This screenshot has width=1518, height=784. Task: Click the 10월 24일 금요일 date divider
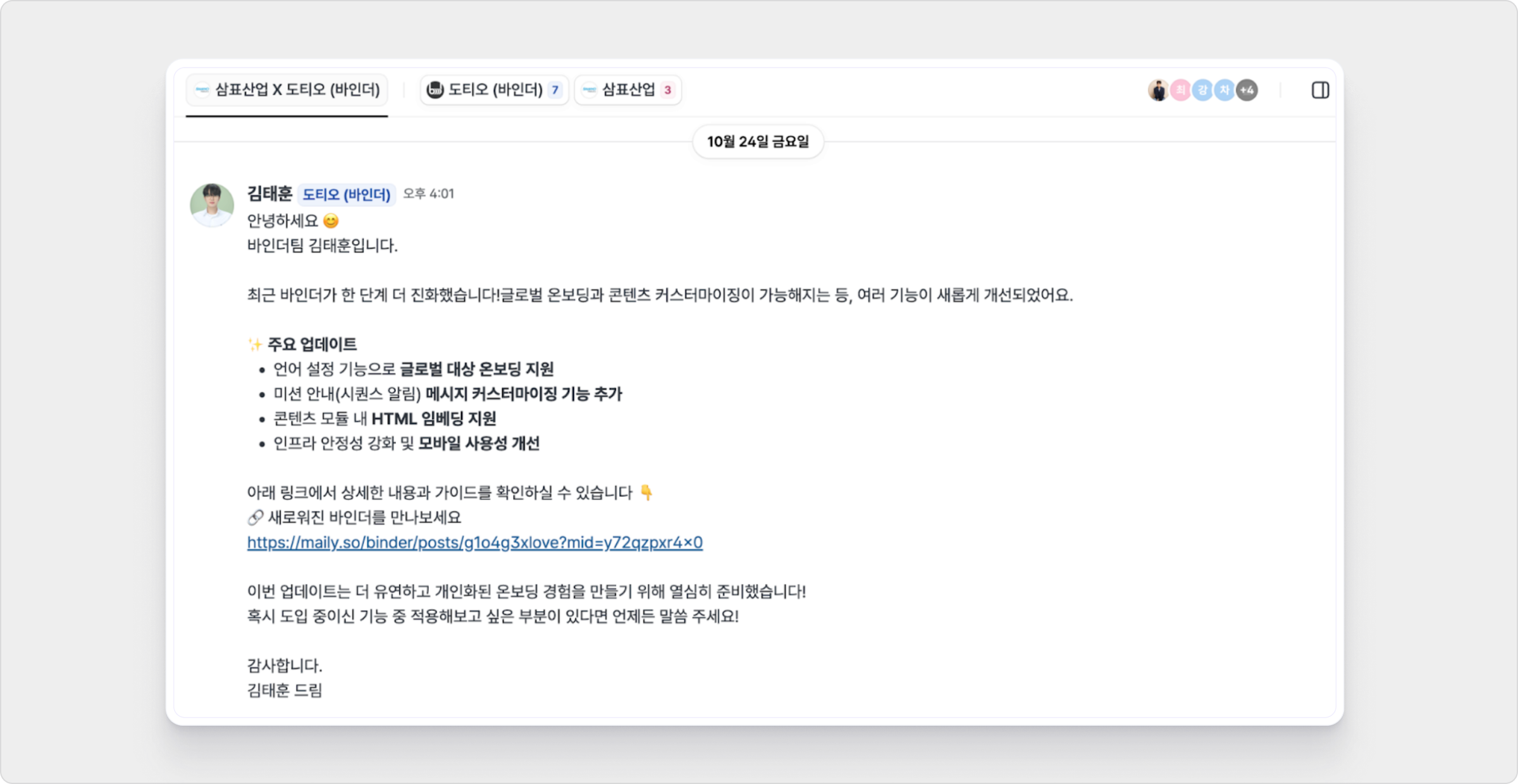pyautogui.click(x=759, y=142)
